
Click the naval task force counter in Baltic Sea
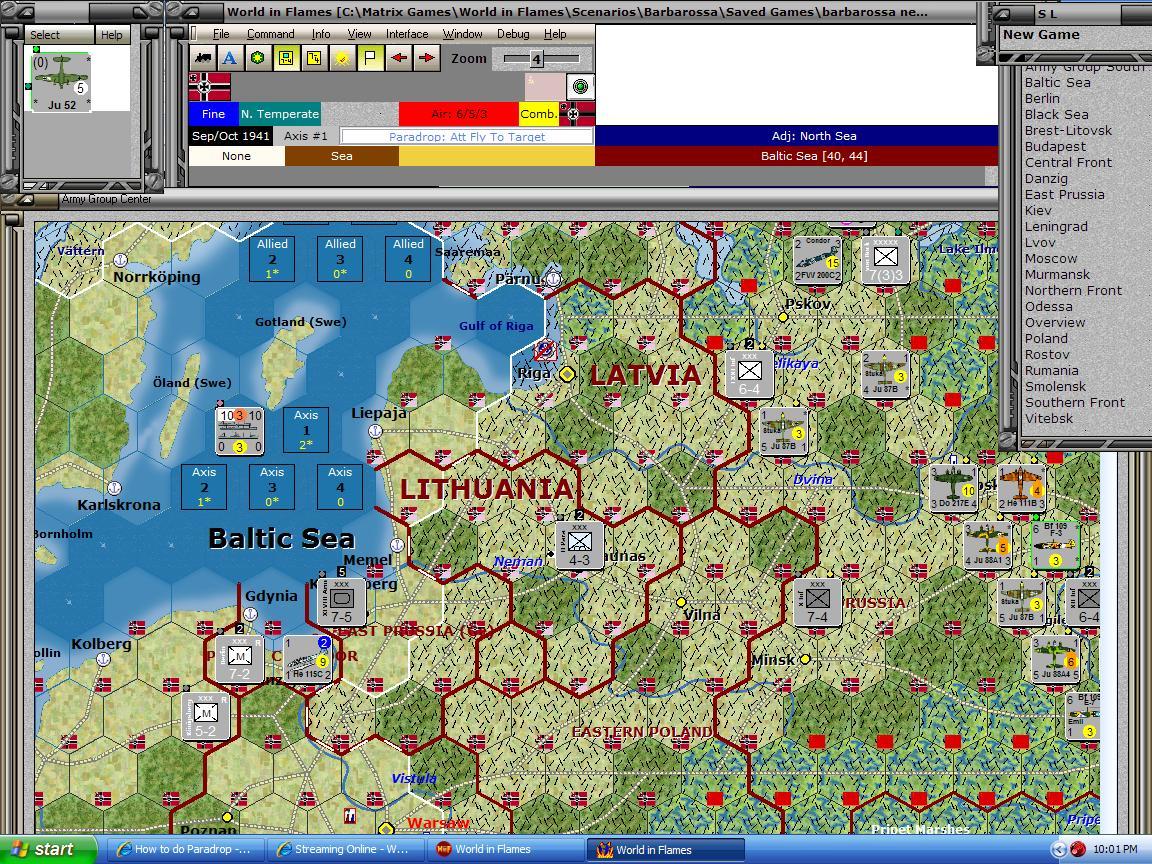[x=240, y=431]
